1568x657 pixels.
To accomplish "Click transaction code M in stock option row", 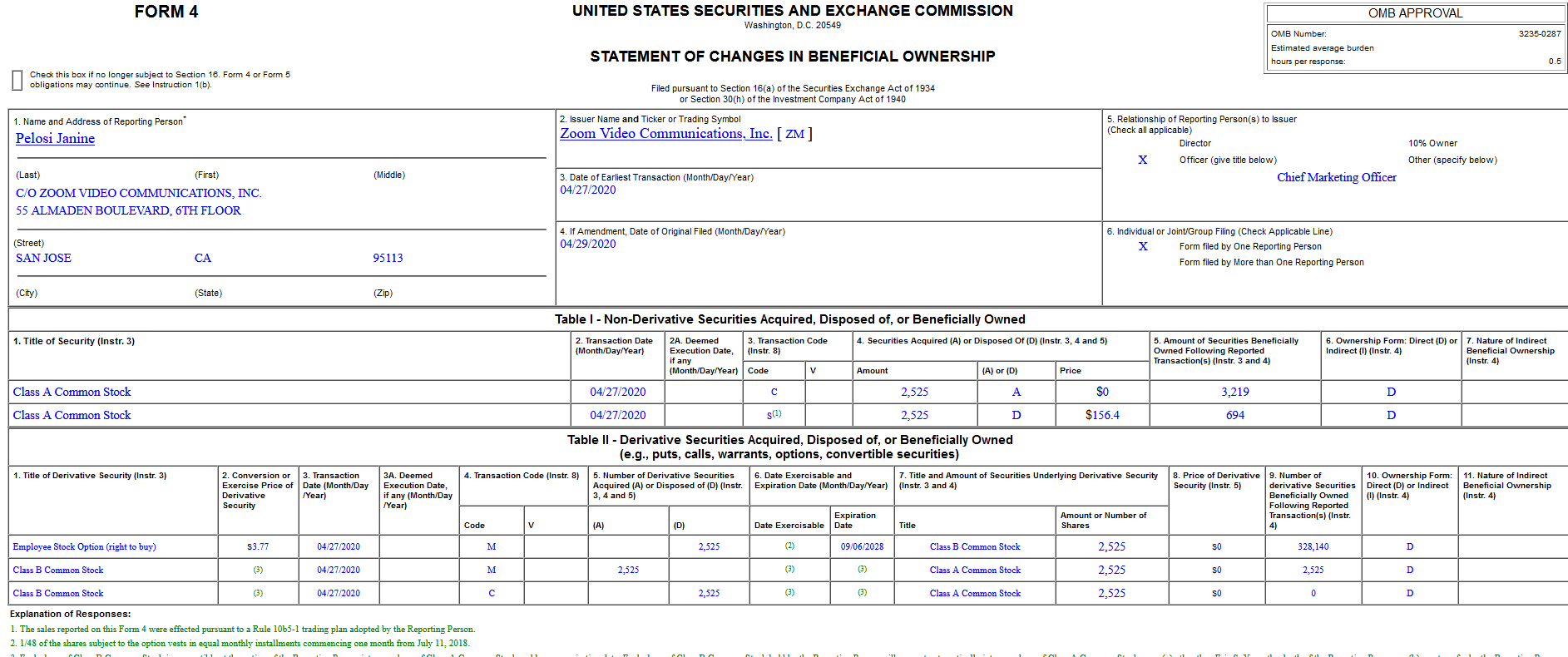I will (x=492, y=546).
